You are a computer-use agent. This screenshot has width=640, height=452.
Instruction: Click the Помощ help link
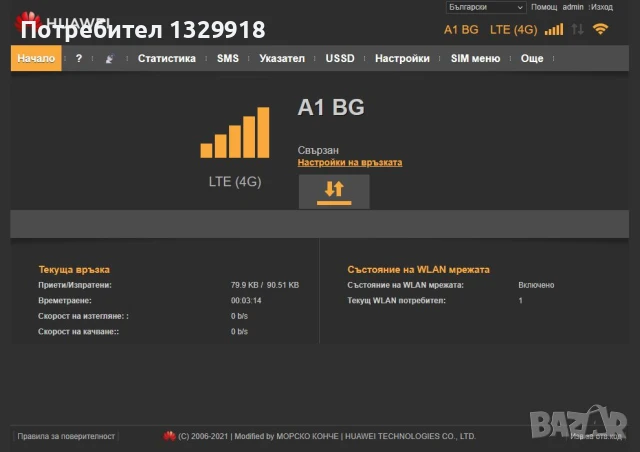(x=544, y=7)
